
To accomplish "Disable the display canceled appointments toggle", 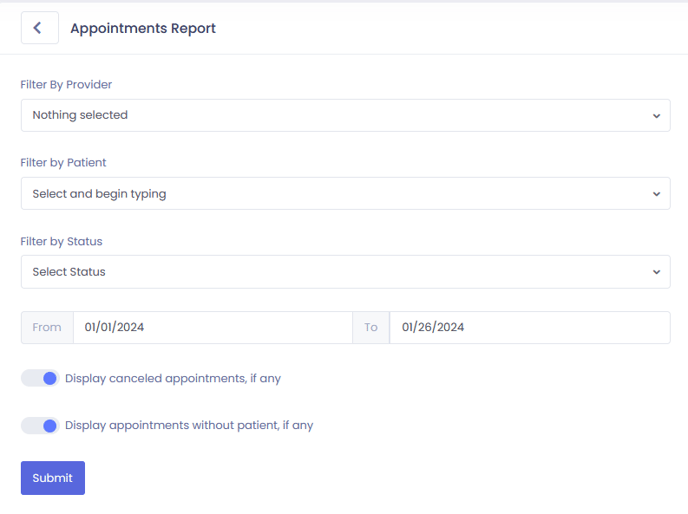I will point(40,378).
